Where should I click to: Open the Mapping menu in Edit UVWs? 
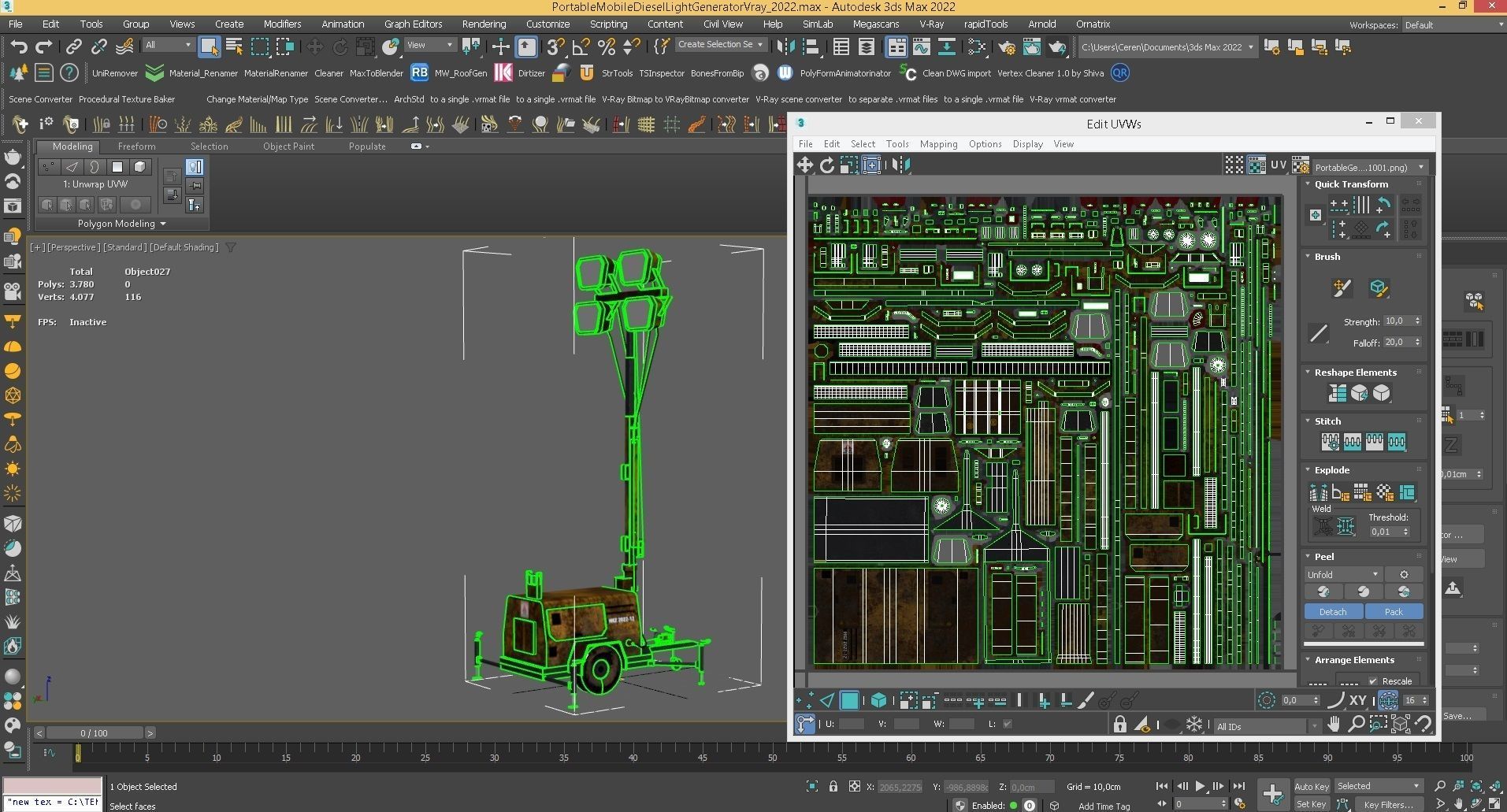[938, 144]
